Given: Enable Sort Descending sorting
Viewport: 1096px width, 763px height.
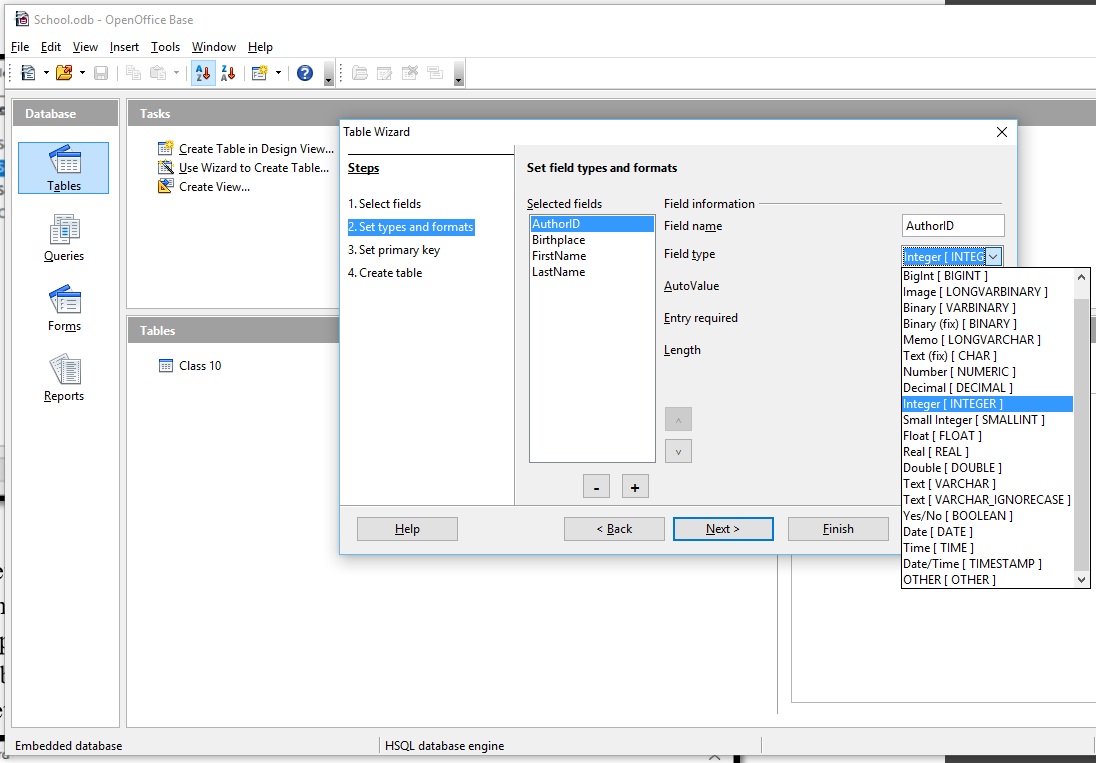Looking at the screenshot, I should tap(228, 73).
